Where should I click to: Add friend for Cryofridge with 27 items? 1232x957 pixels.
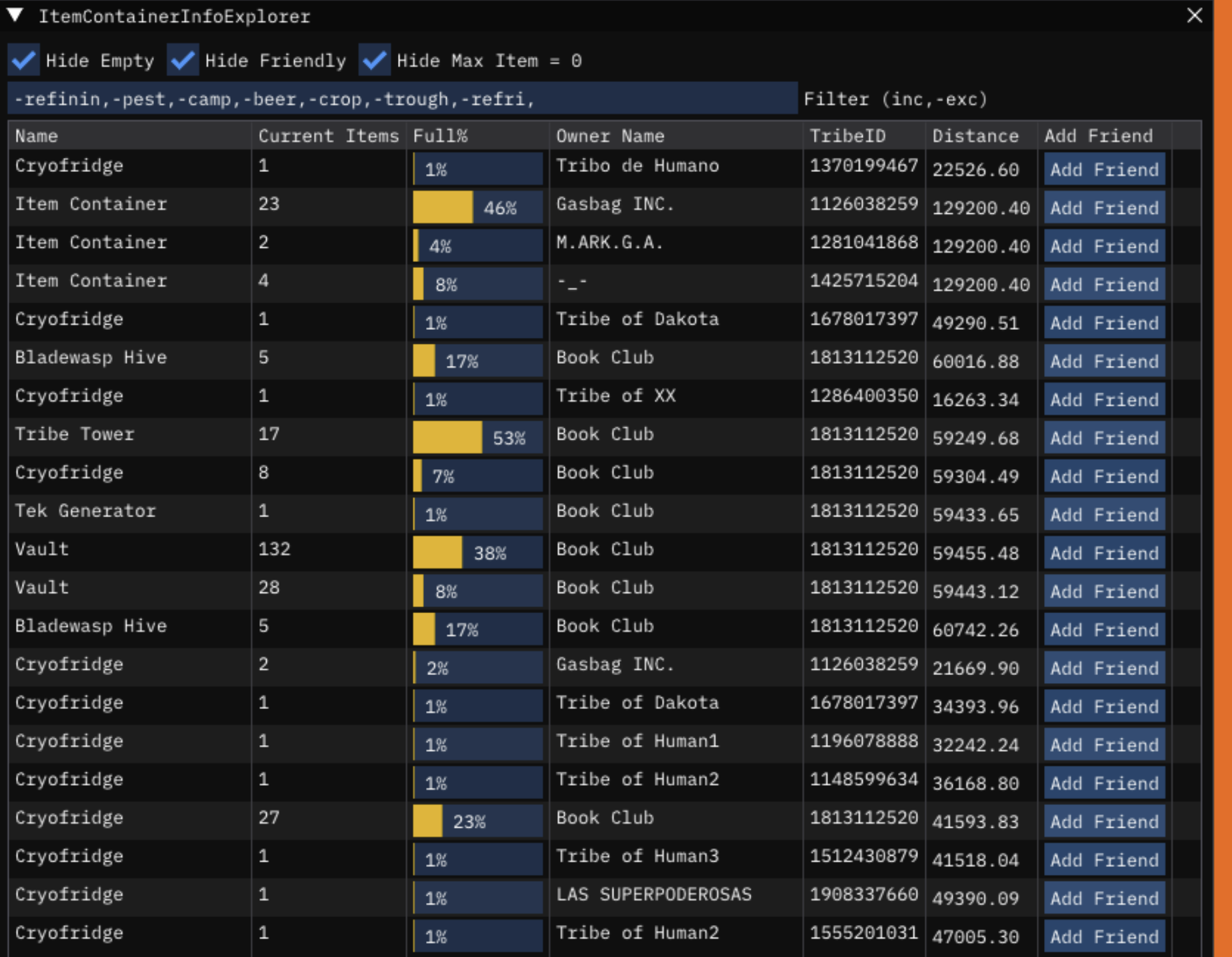pos(1105,821)
